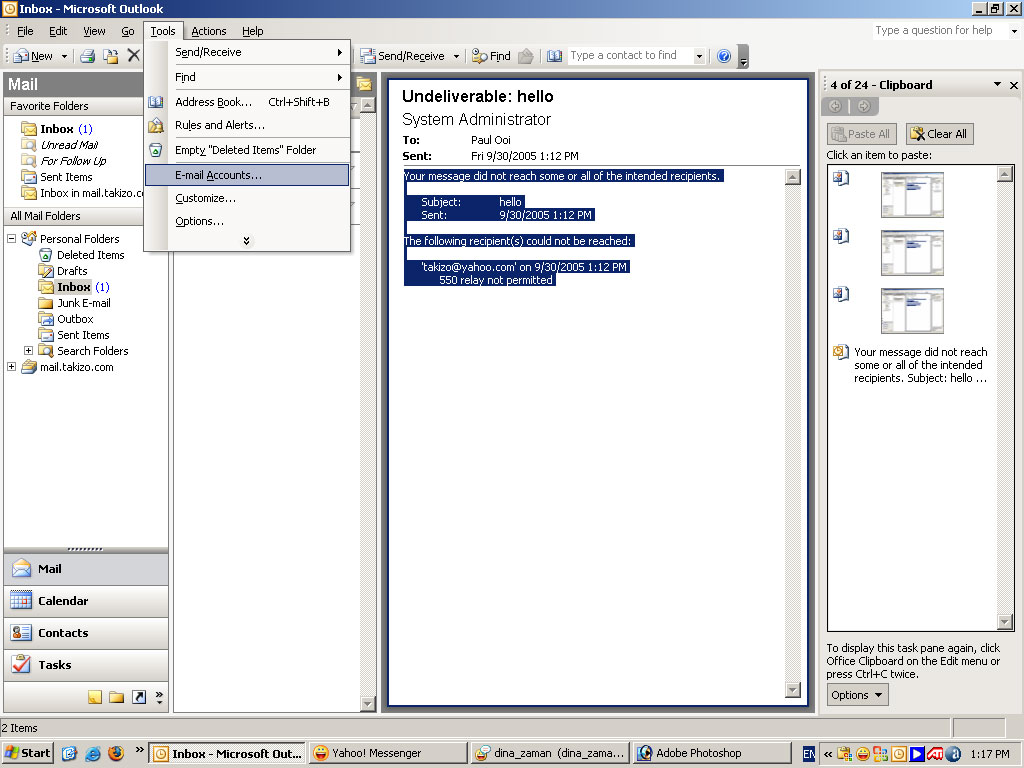Open the Help menu
The image size is (1024, 768).
coord(253,31)
